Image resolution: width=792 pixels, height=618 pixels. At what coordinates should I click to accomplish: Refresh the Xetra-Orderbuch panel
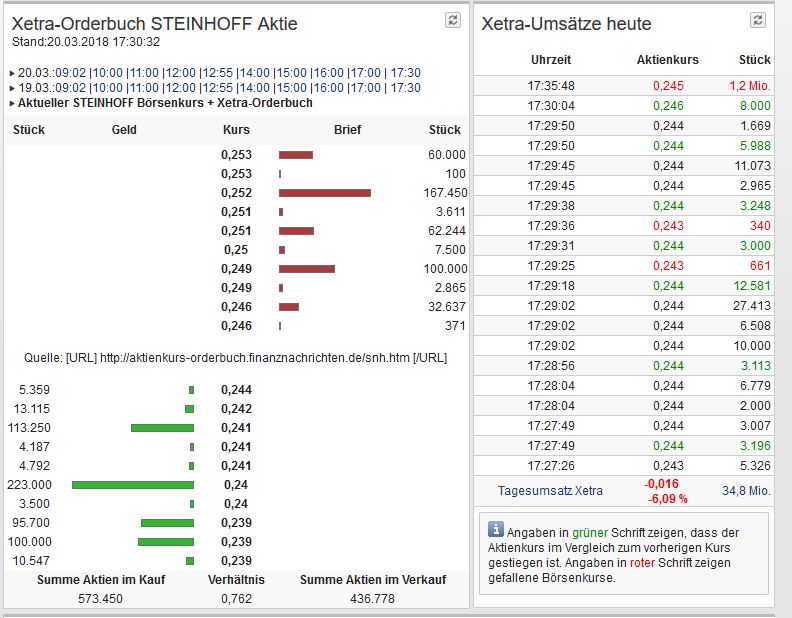coord(453,20)
